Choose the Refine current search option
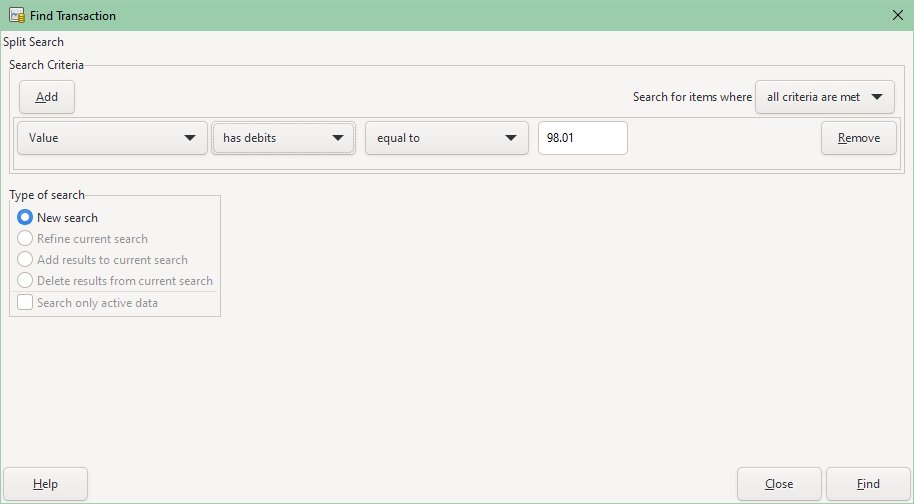 click(26, 239)
